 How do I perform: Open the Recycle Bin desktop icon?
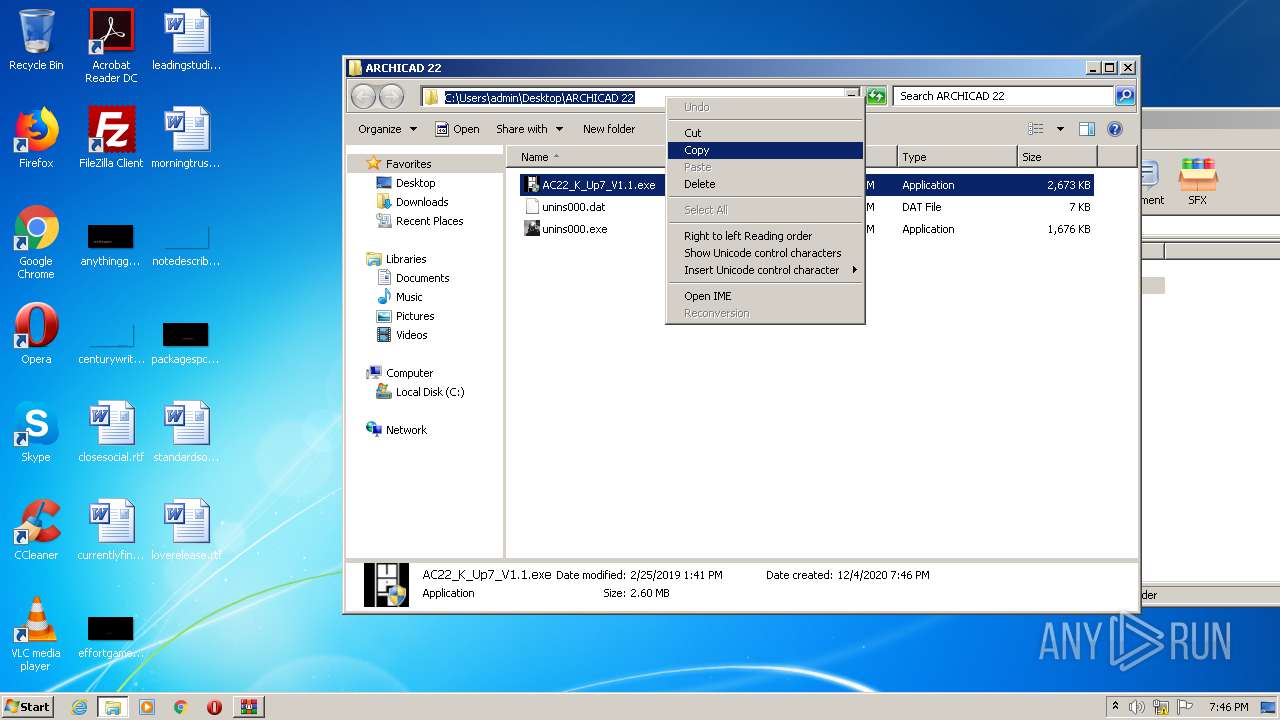click(x=36, y=40)
